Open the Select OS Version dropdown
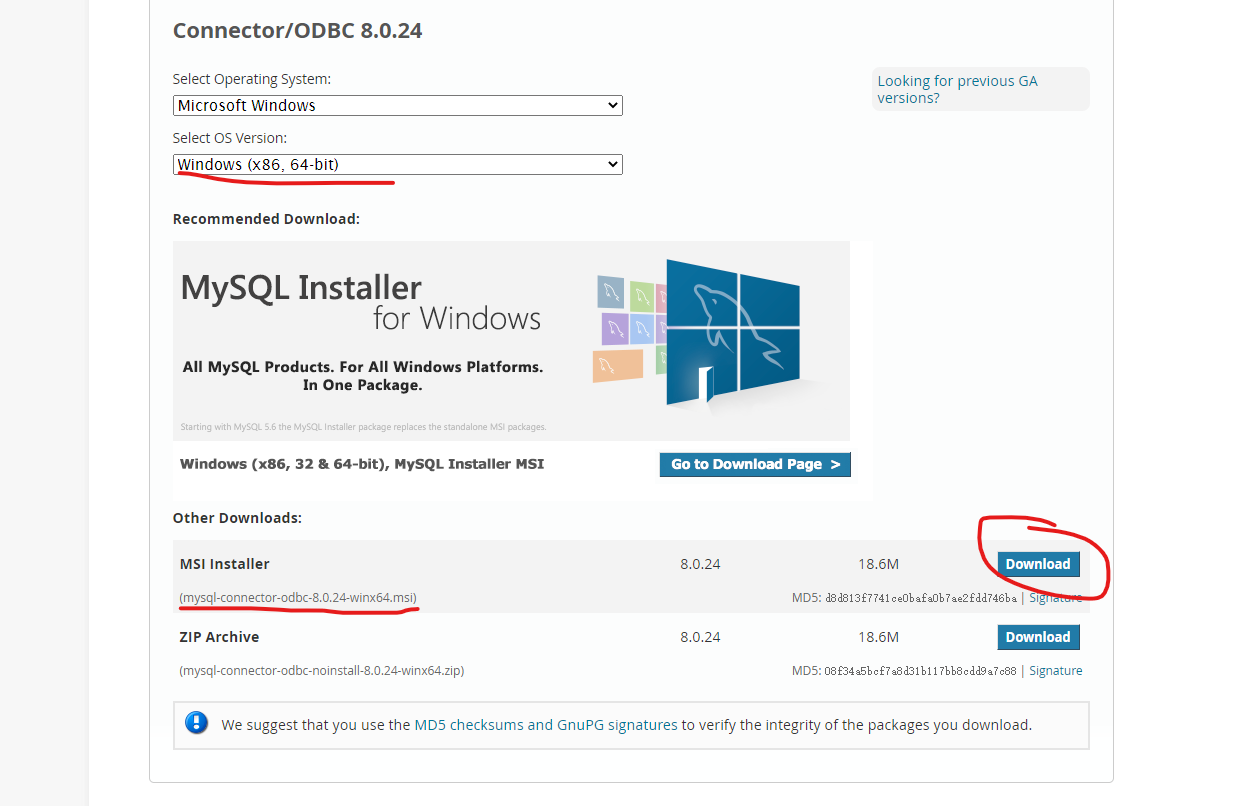 (x=397, y=164)
